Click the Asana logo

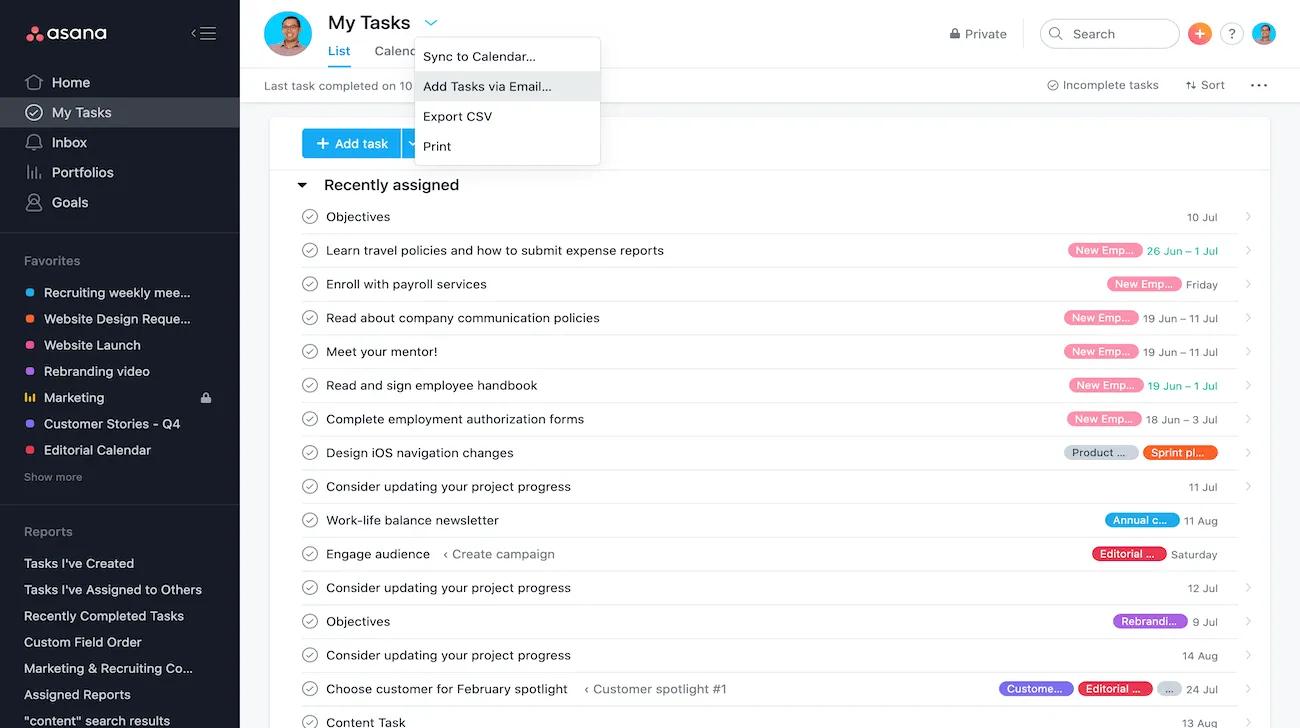click(66, 34)
